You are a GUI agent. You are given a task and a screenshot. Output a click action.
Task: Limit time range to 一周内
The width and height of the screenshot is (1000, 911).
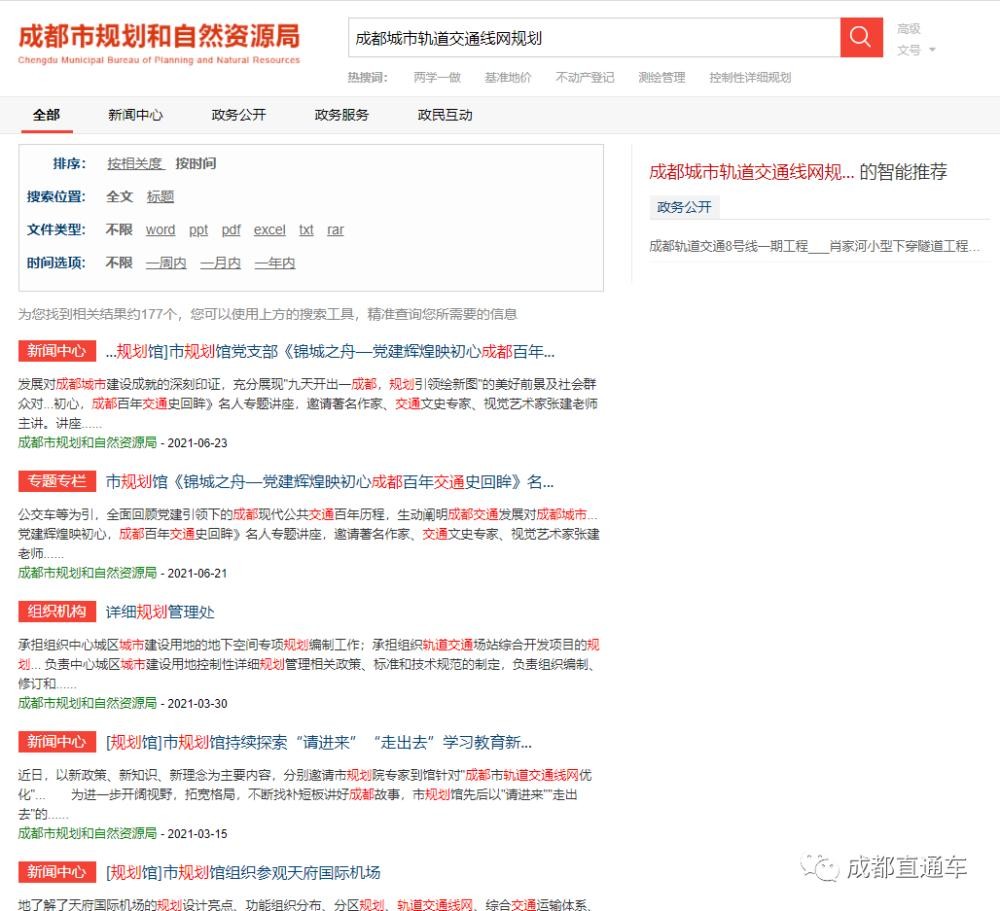click(x=166, y=263)
